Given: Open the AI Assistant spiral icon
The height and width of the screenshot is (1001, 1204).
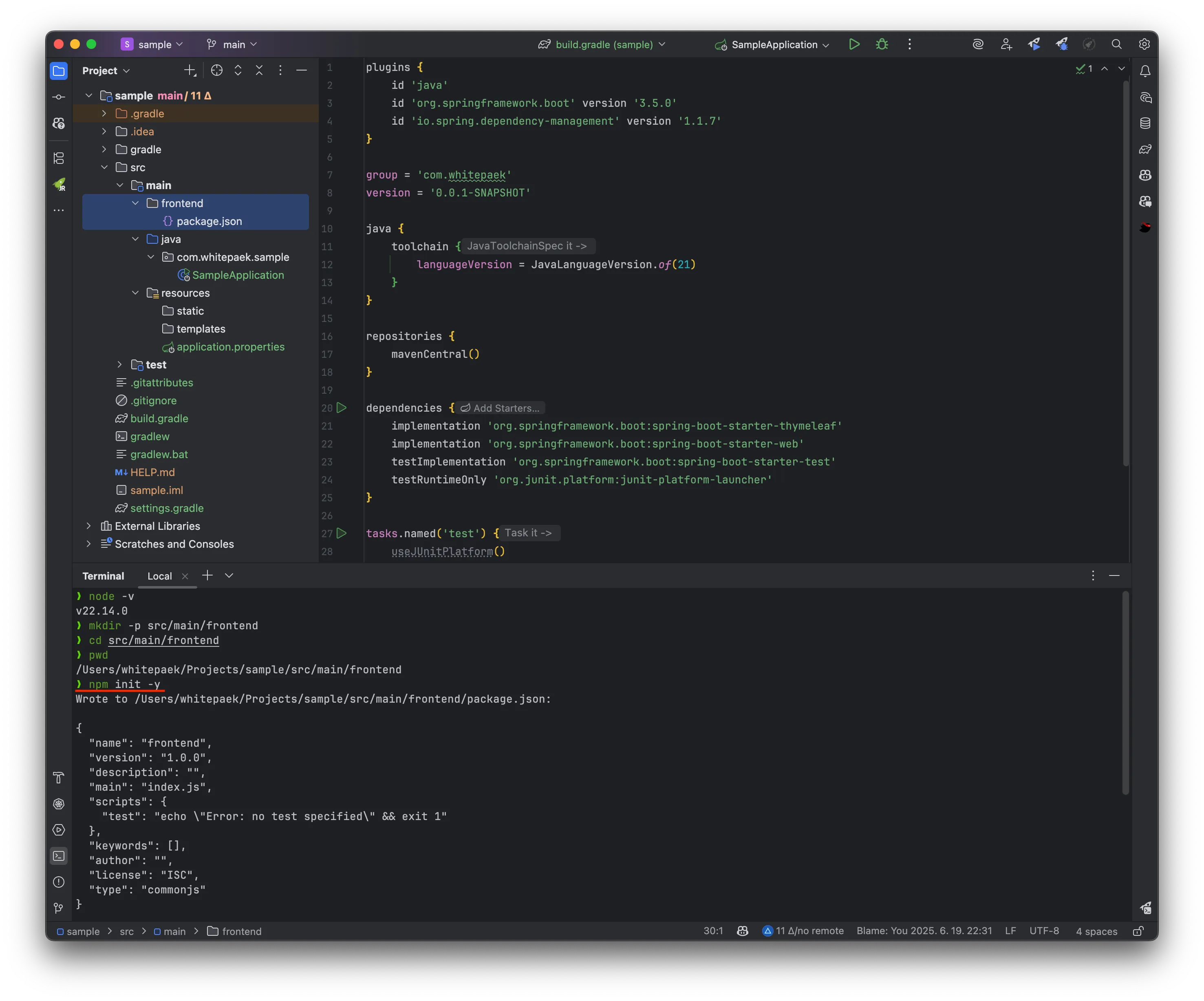Looking at the screenshot, I should pyautogui.click(x=978, y=44).
